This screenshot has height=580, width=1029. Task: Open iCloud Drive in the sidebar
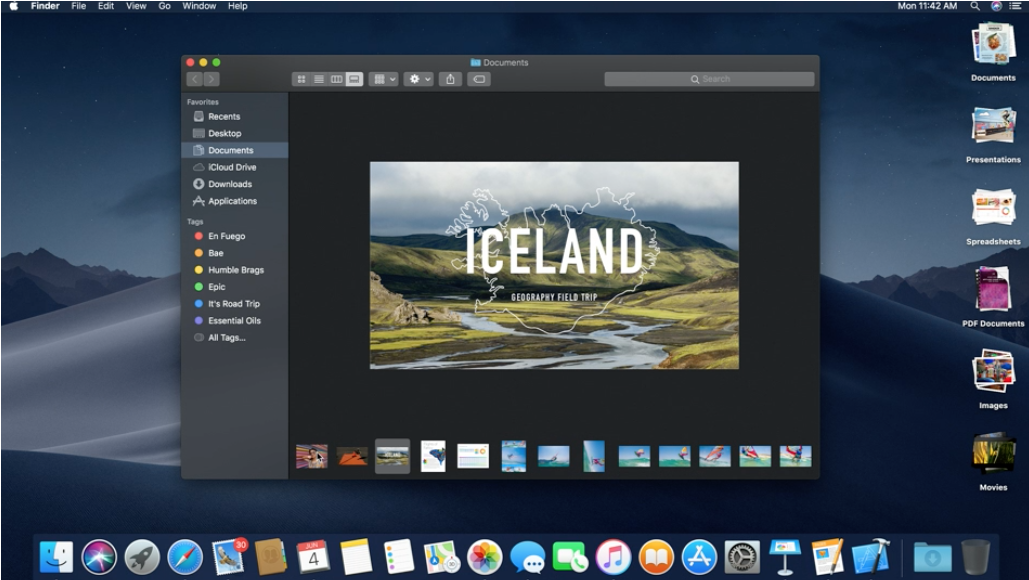pyautogui.click(x=234, y=167)
